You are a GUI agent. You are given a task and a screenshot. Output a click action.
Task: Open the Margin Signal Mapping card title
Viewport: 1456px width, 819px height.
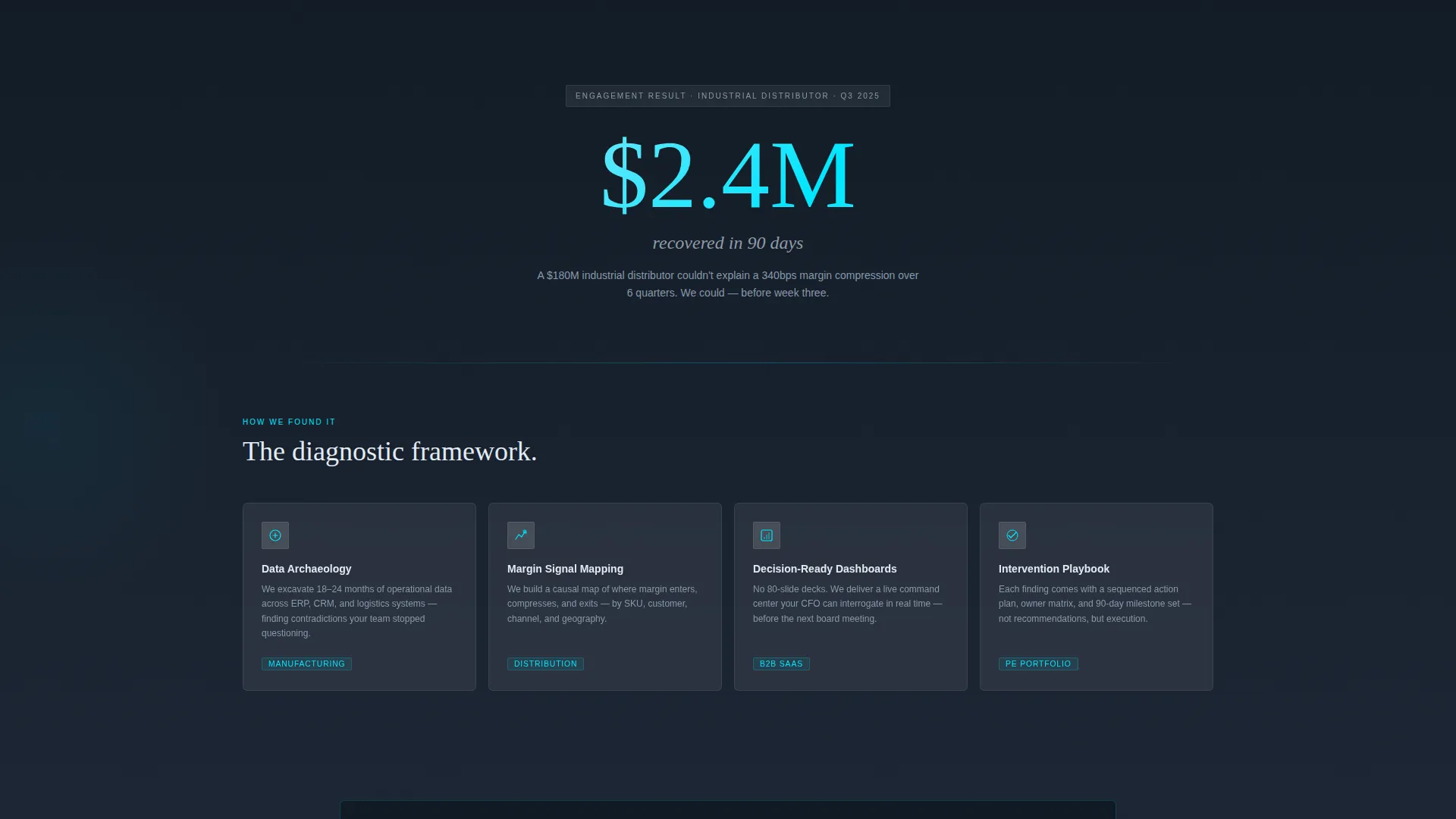[565, 569]
